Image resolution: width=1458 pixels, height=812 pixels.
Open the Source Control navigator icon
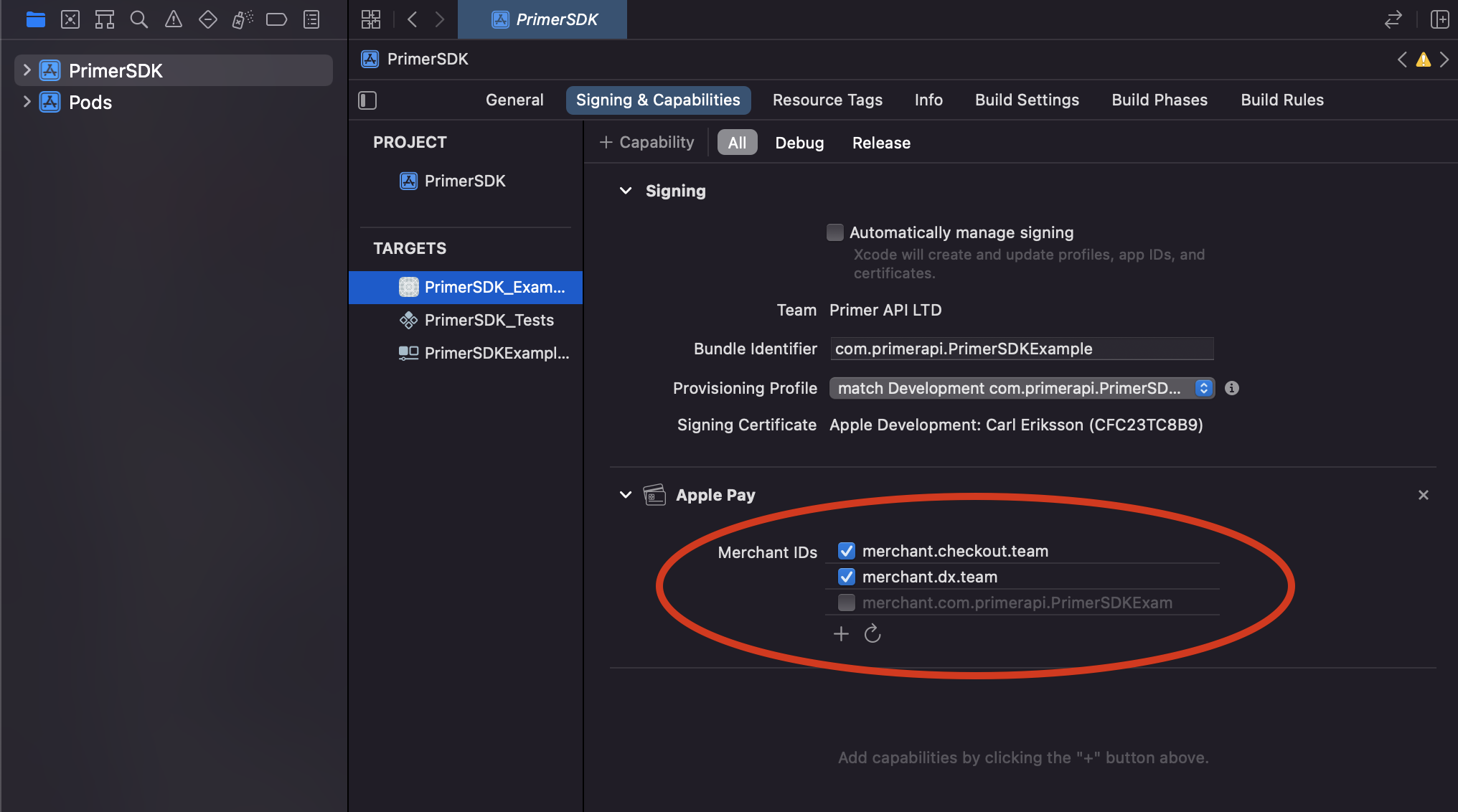click(70, 19)
